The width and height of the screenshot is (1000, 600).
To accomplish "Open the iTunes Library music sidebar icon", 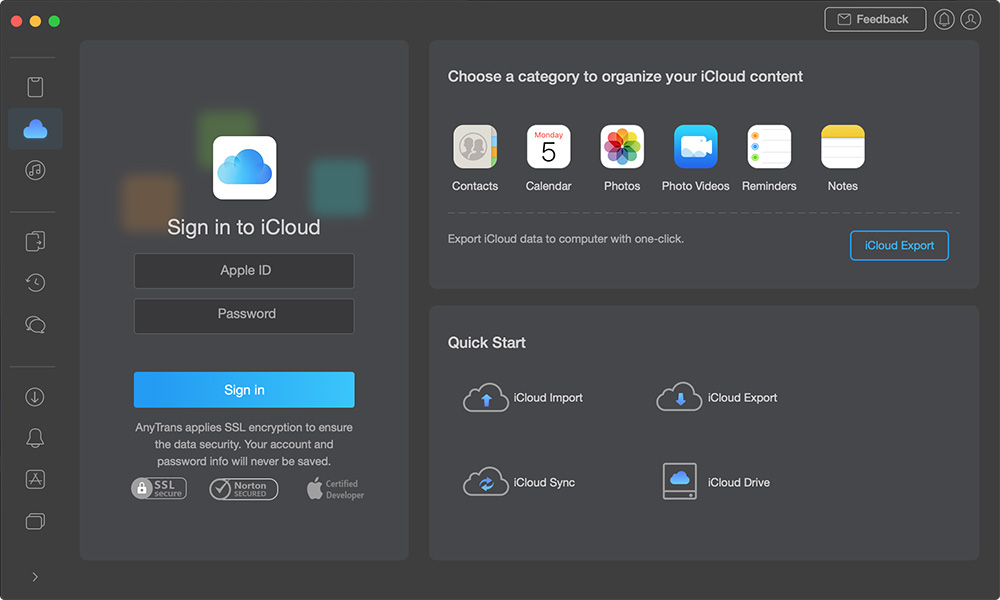I will 35,170.
